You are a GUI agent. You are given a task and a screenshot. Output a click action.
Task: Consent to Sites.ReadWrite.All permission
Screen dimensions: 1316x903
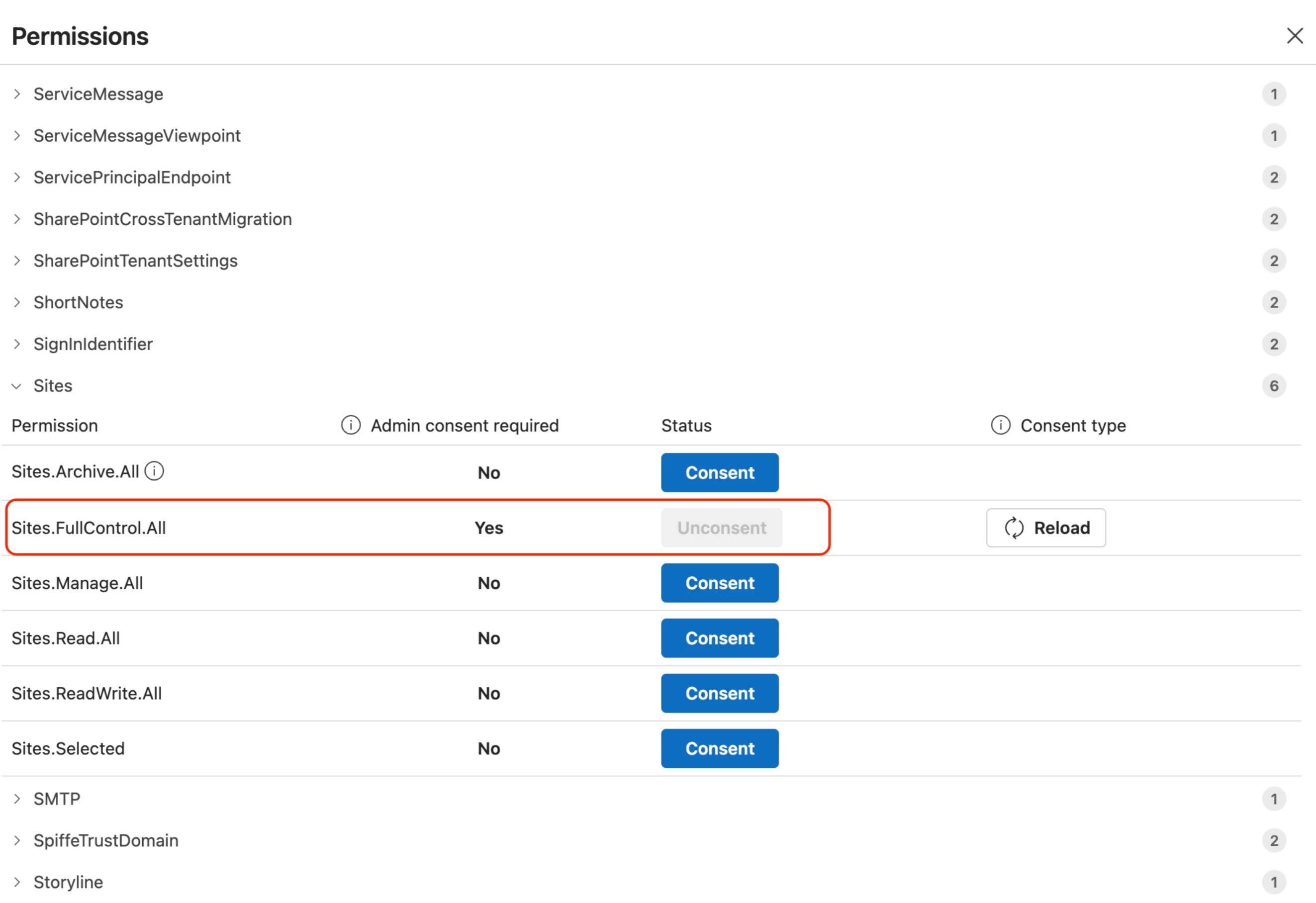pyautogui.click(x=720, y=694)
